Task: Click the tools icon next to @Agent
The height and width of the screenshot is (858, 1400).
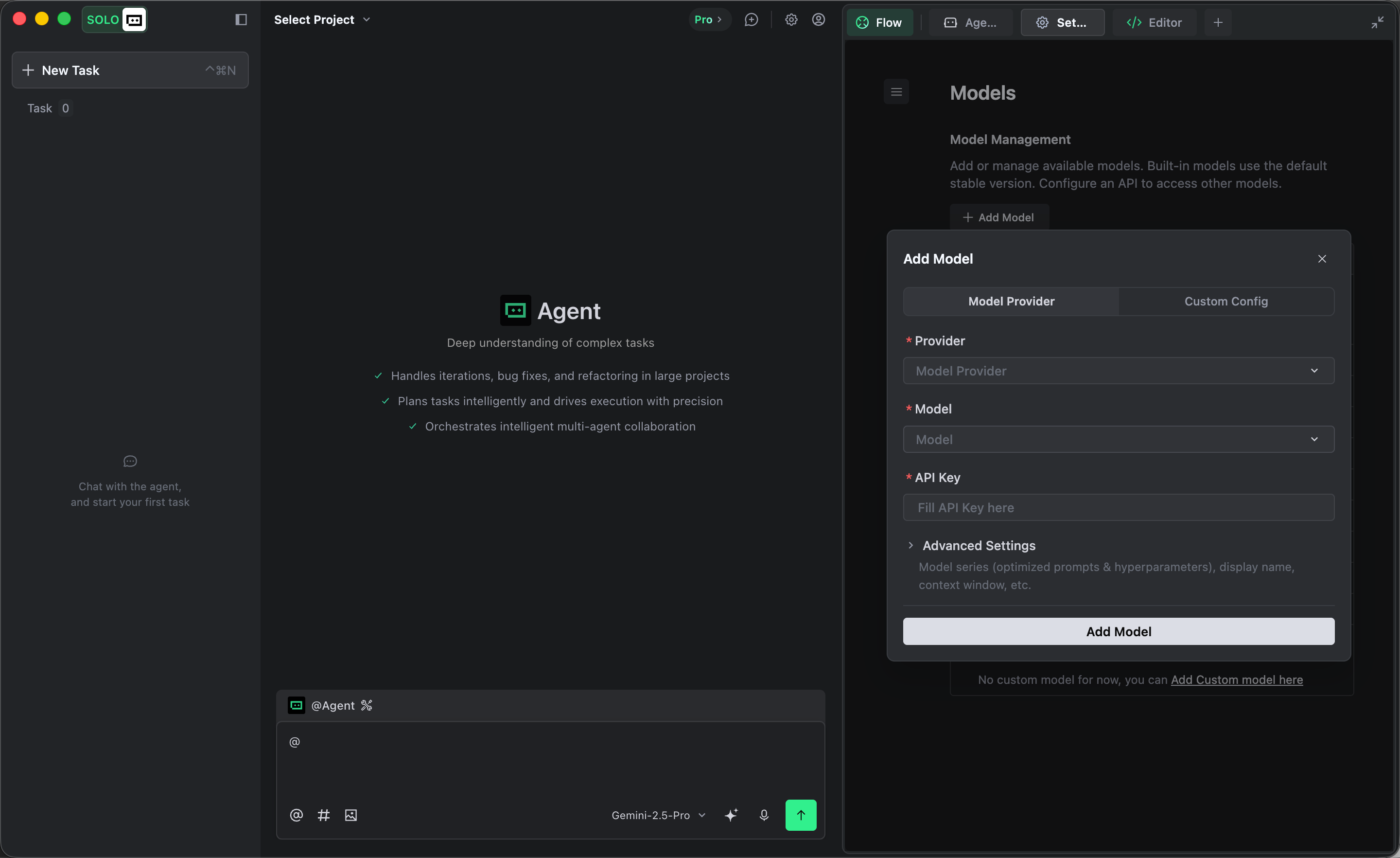Action: click(367, 705)
